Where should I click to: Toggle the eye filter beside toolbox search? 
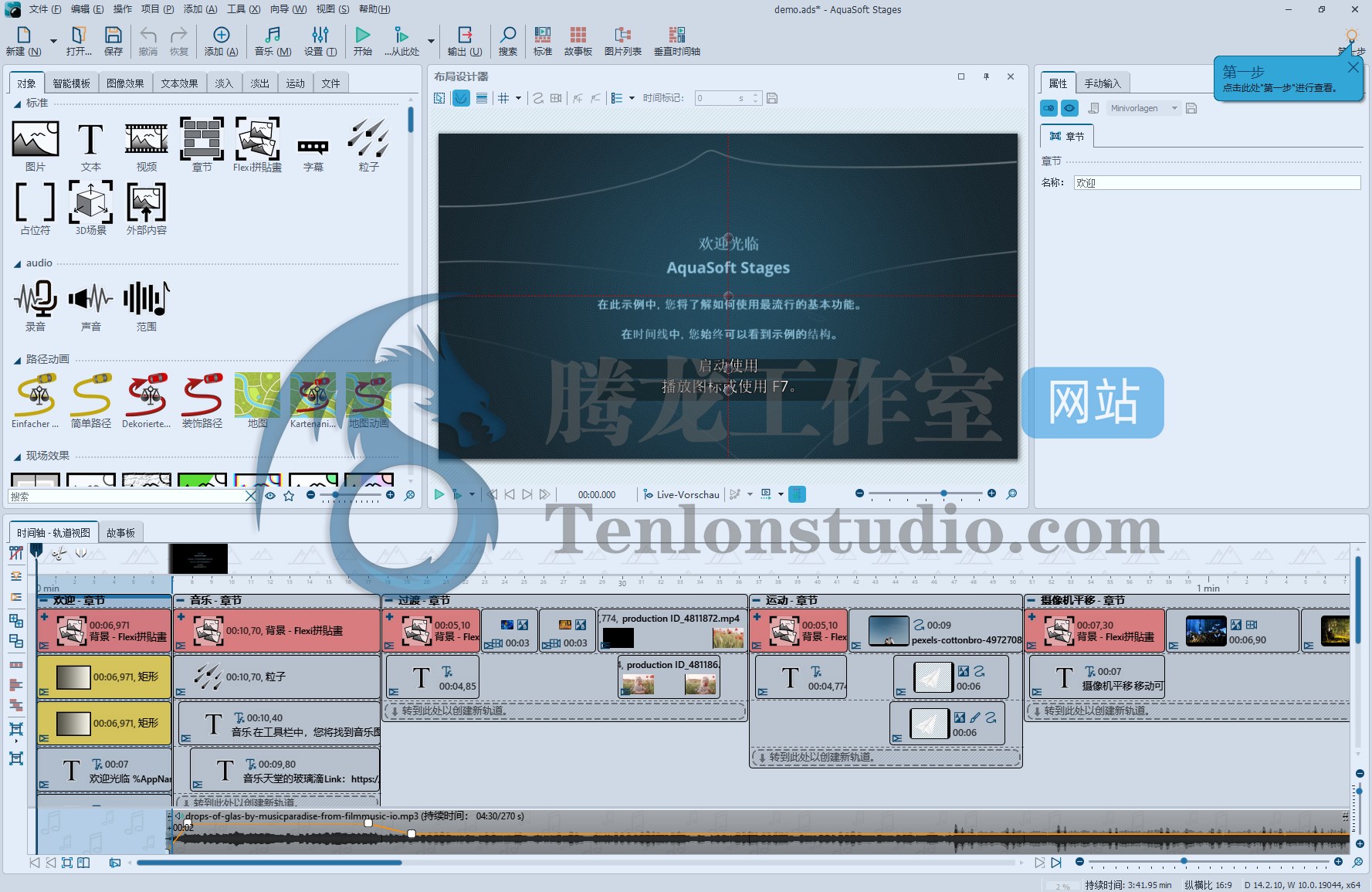pyautogui.click(x=270, y=496)
